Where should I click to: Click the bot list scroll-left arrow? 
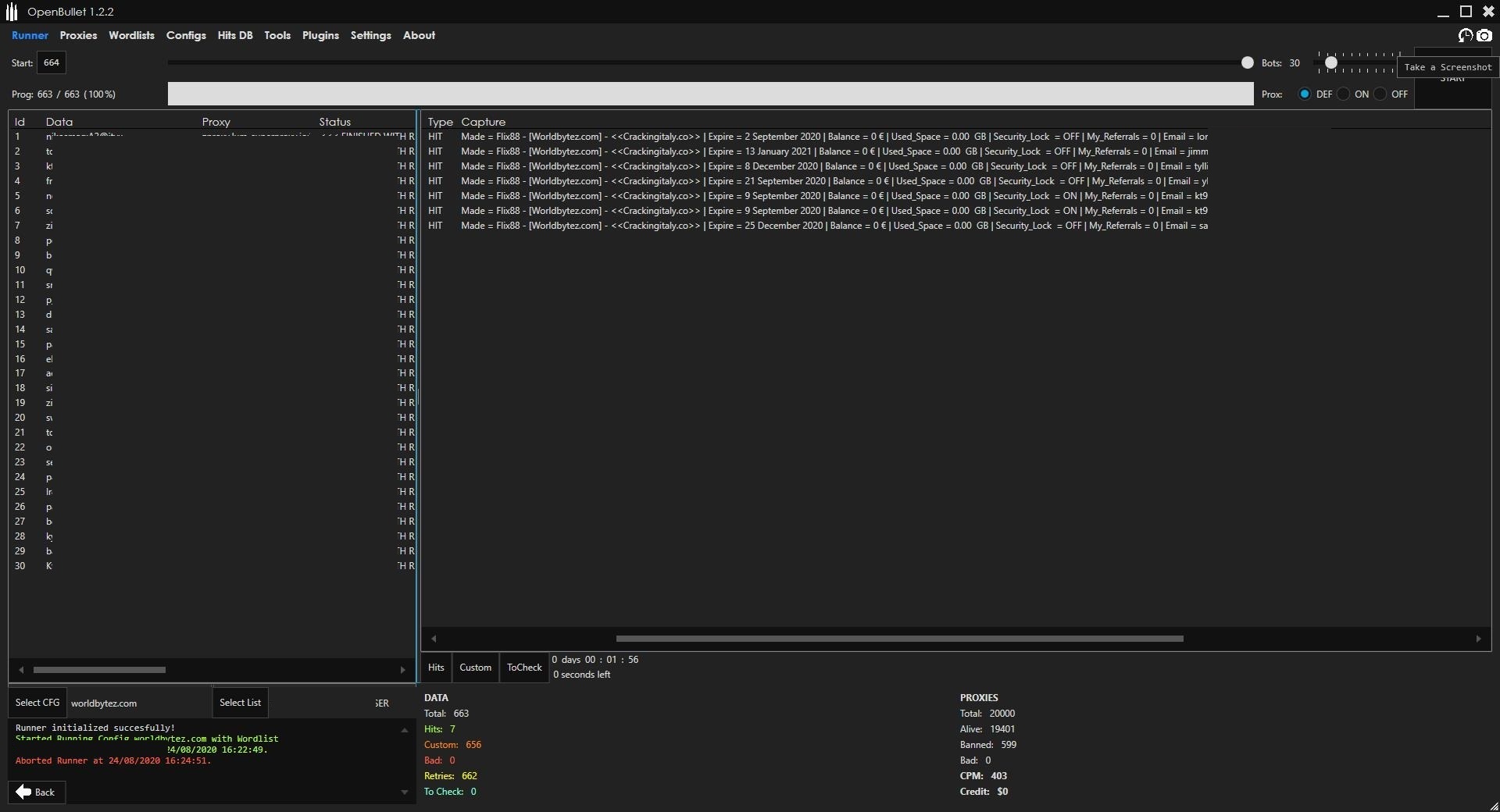point(21,670)
